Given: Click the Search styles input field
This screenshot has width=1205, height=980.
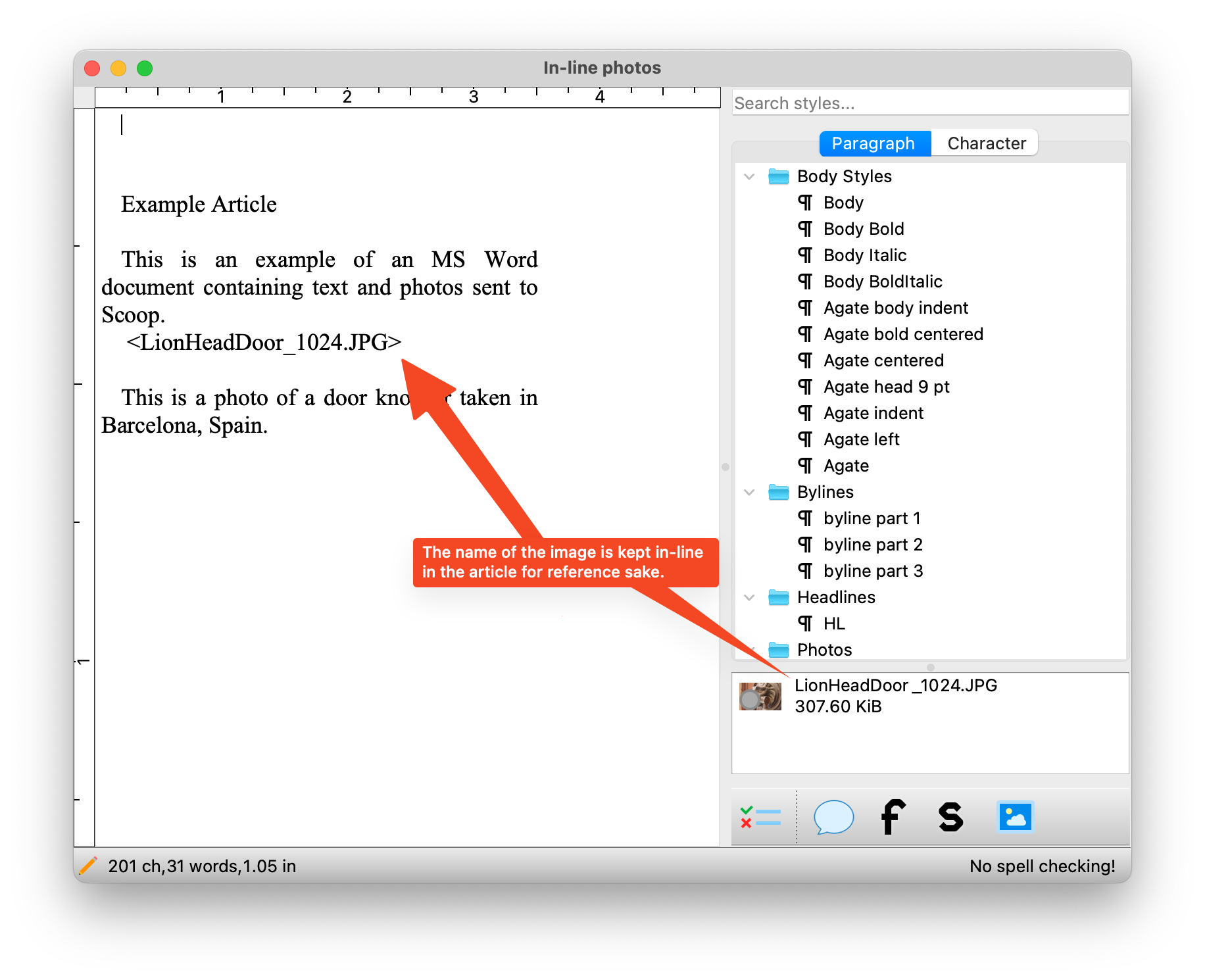Looking at the screenshot, I should coord(930,103).
